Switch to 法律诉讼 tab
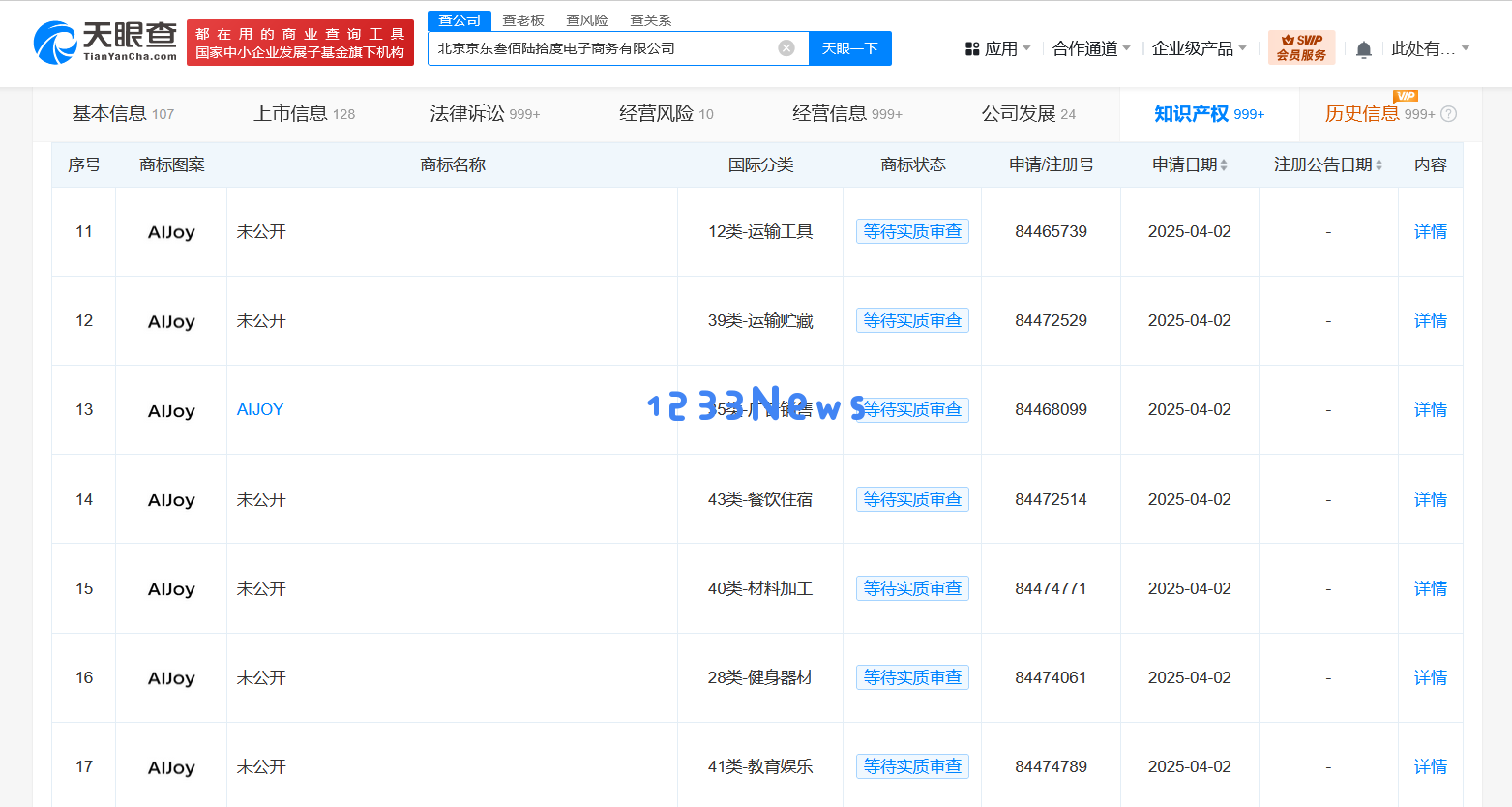1512x807 pixels. tap(485, 114)
